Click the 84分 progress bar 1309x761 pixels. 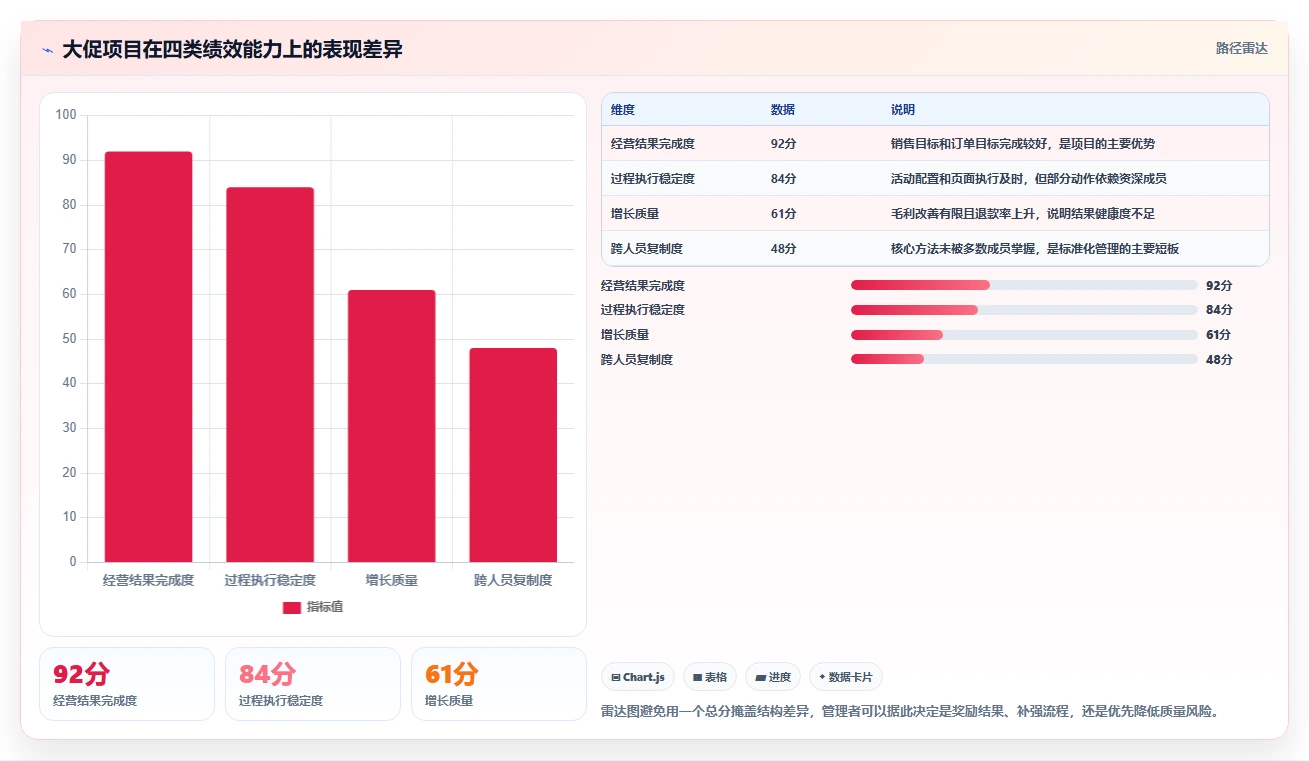coord(1024,310)
